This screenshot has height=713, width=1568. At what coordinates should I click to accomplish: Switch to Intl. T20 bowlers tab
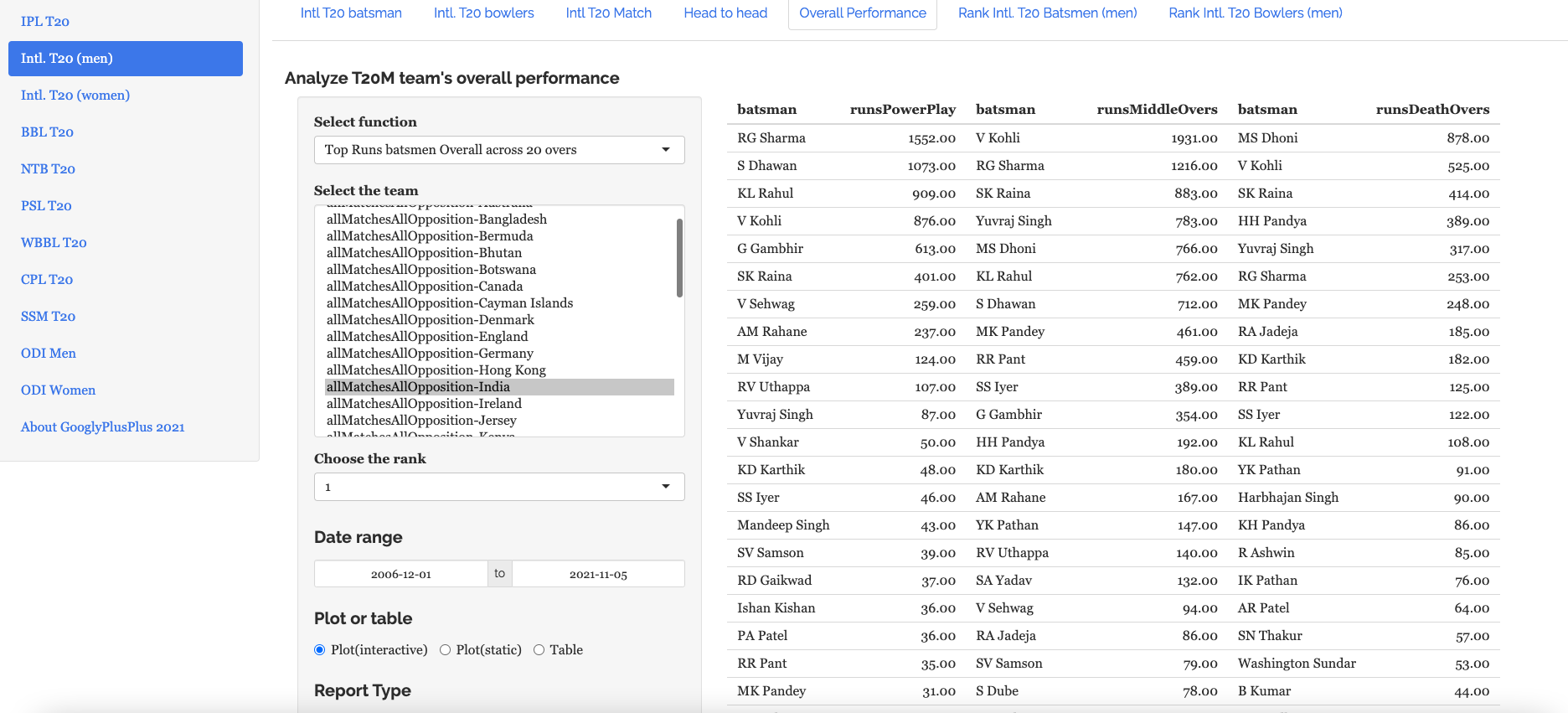click(483, 13)
